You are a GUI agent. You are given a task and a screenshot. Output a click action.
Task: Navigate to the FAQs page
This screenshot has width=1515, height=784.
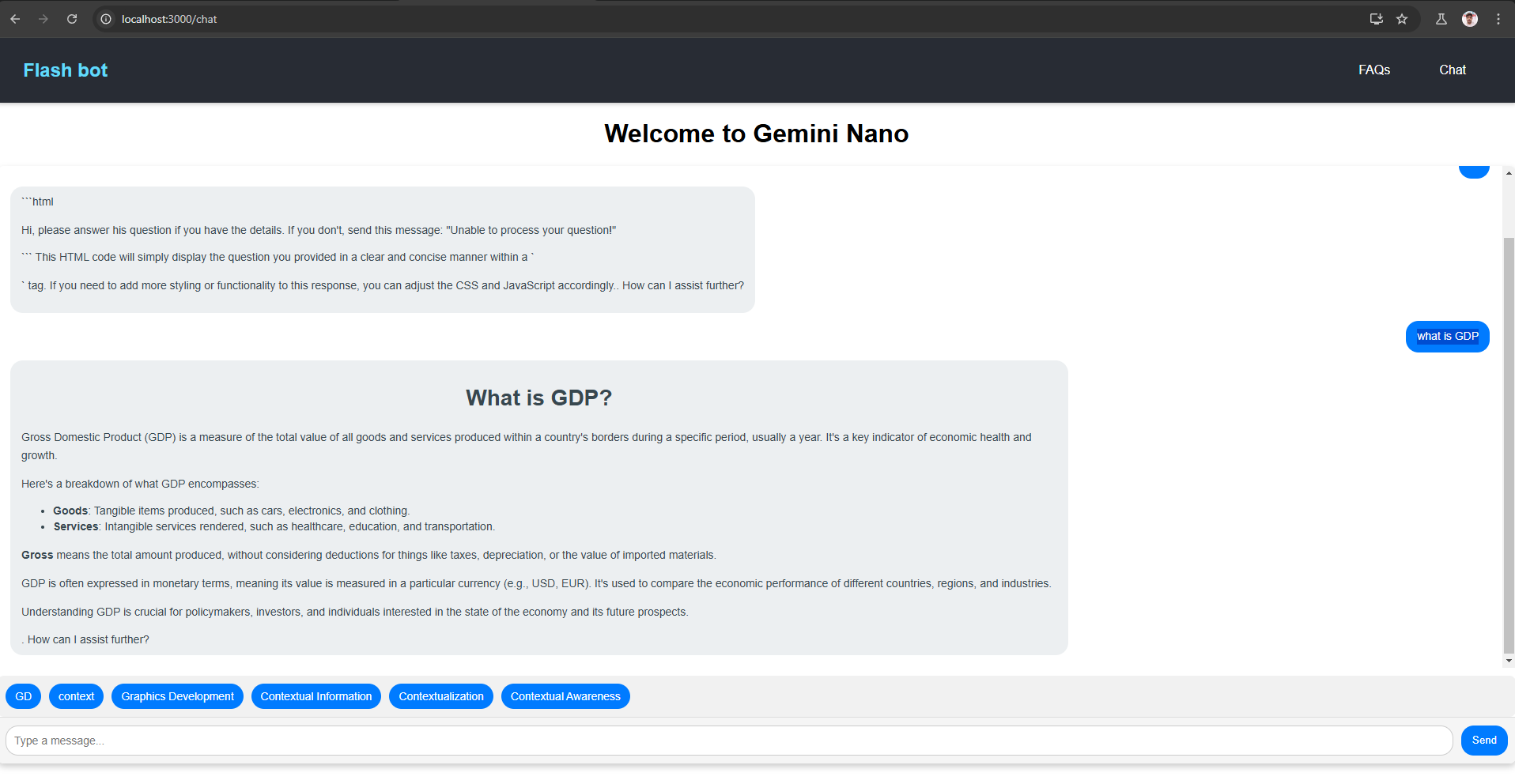1374,70
